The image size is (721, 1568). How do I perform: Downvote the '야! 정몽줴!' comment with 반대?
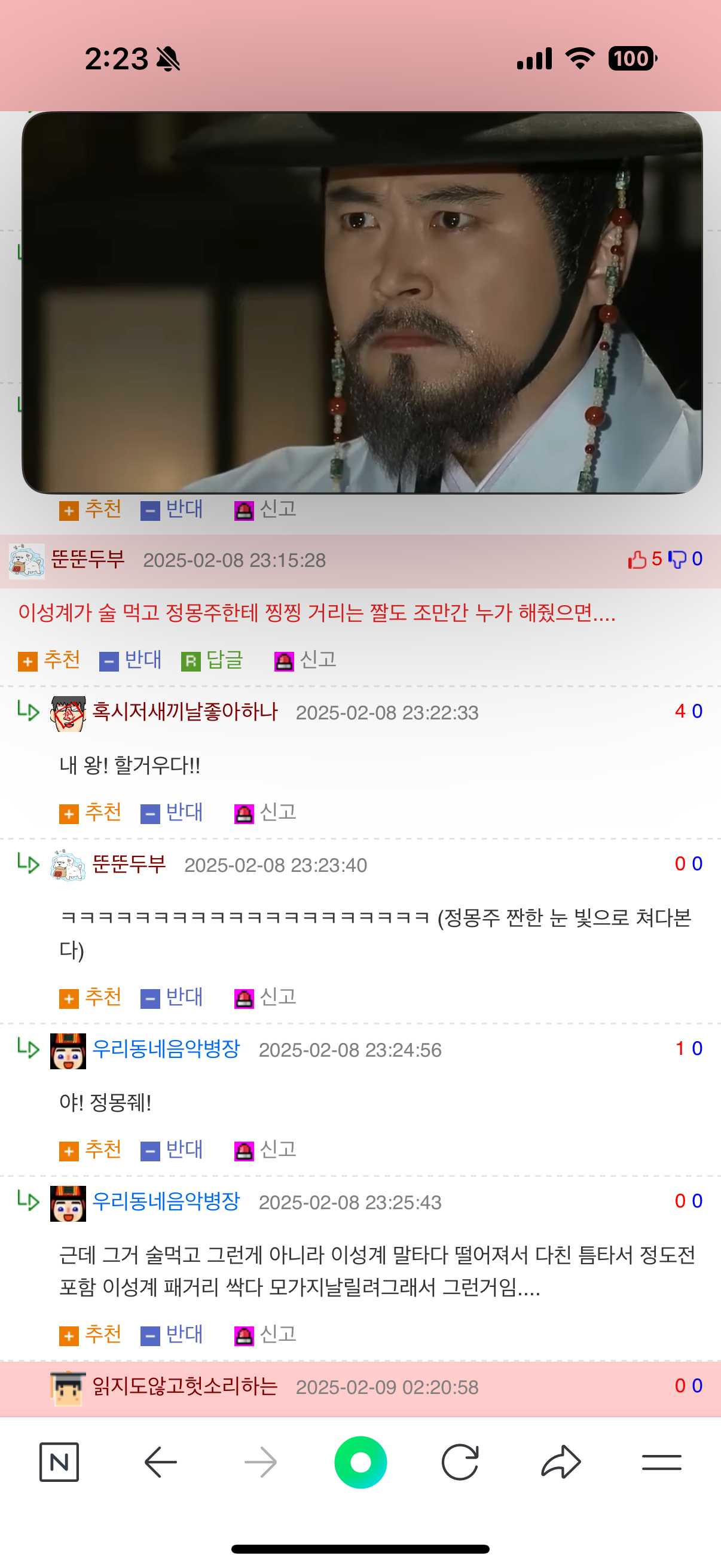click(x=172, y=1149)
